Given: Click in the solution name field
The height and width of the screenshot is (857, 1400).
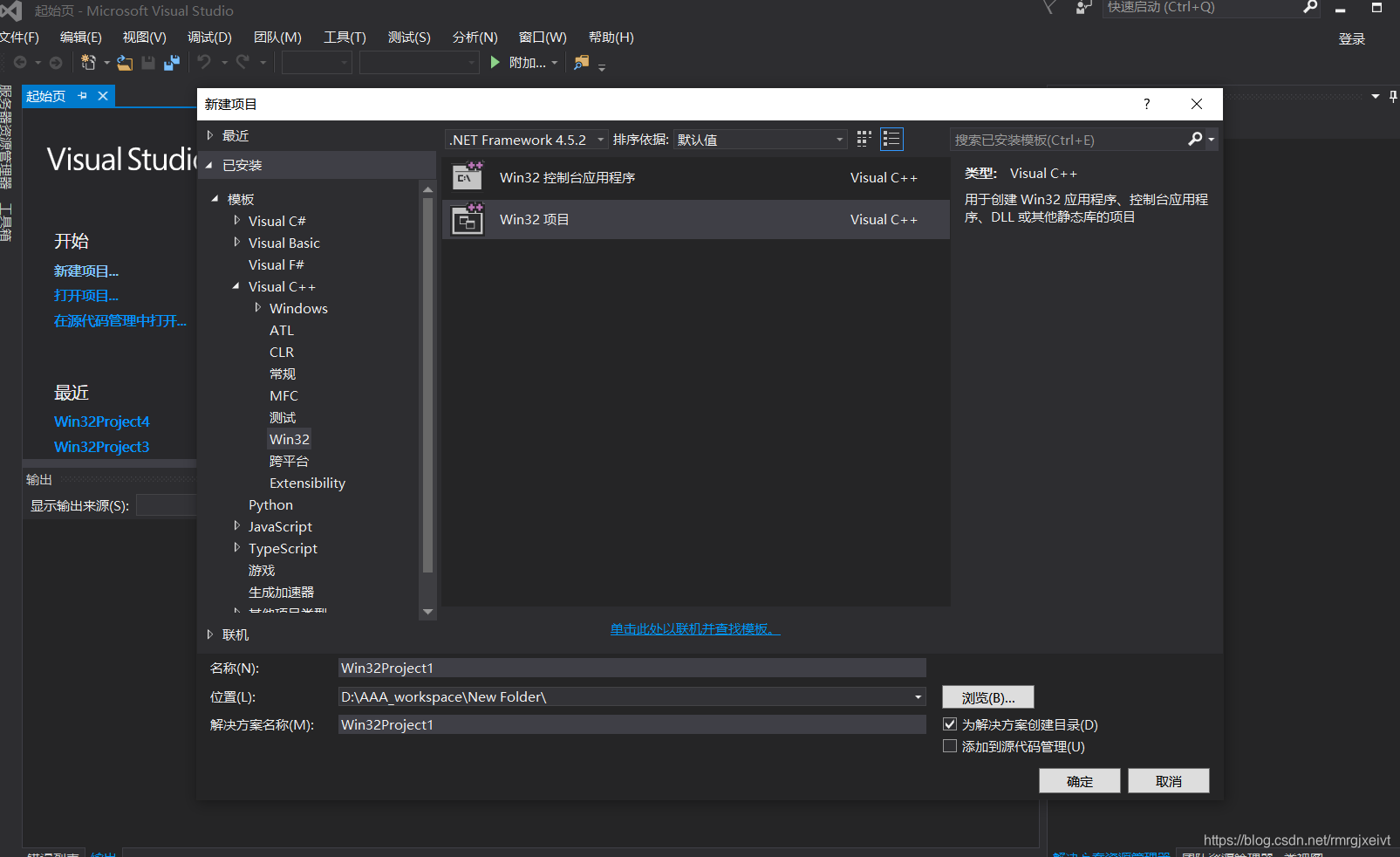Looking at the screenshot, I should coord(632,724).
